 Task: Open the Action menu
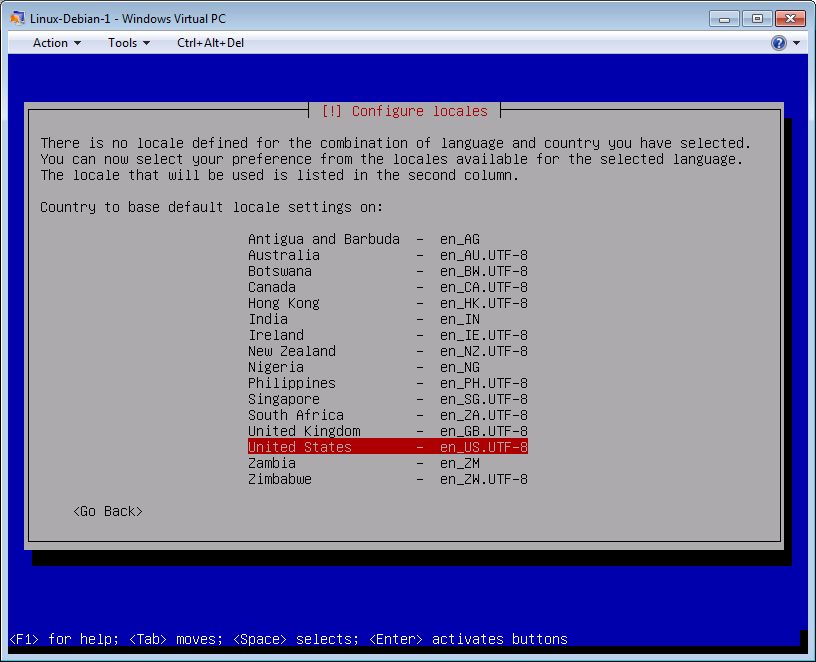point(56,43)
